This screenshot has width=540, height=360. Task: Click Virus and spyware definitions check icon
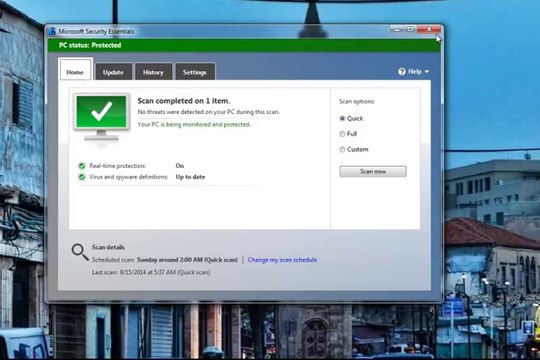[x=82, y=177]
